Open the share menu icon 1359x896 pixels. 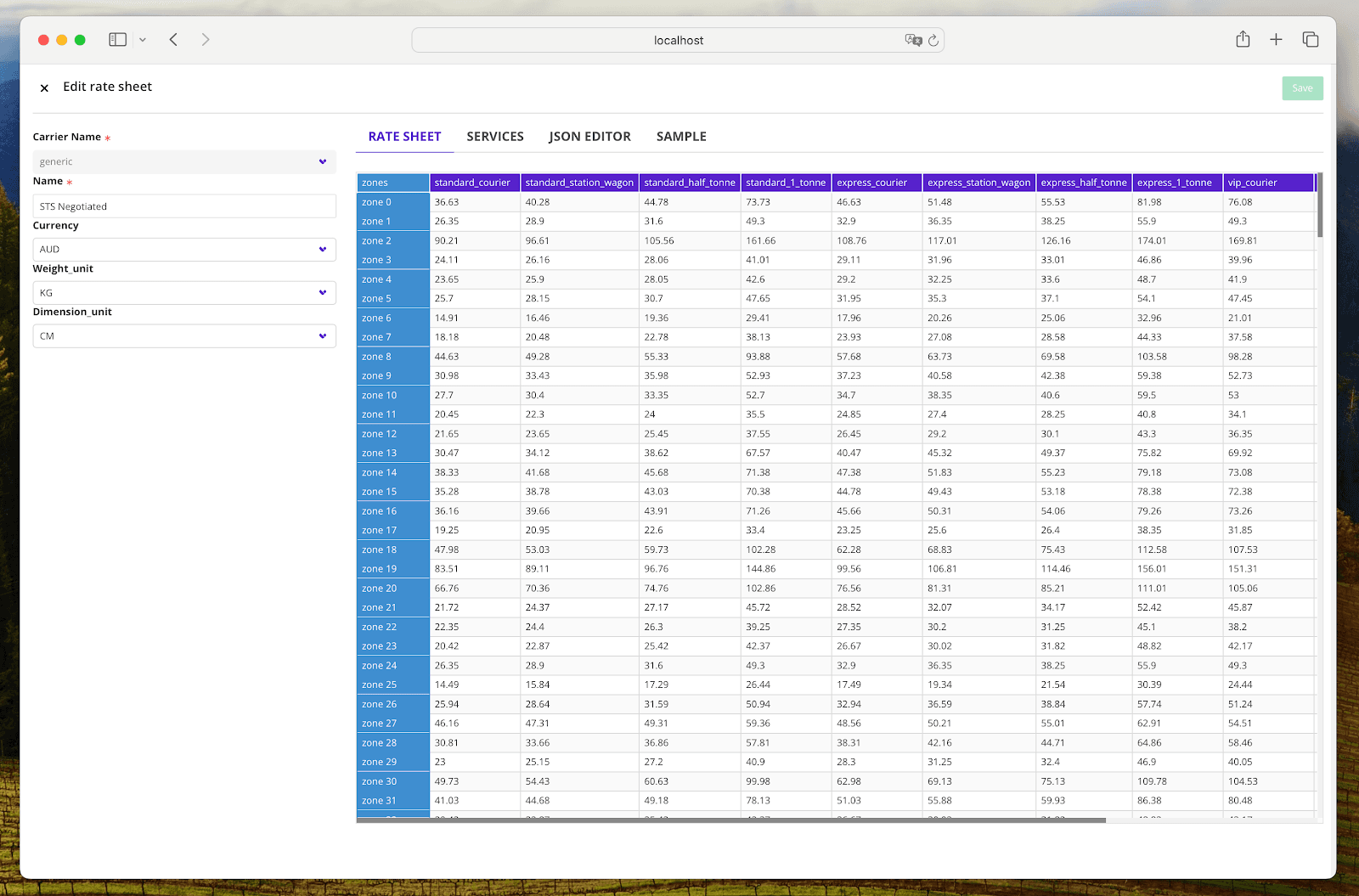(1243, 39)
